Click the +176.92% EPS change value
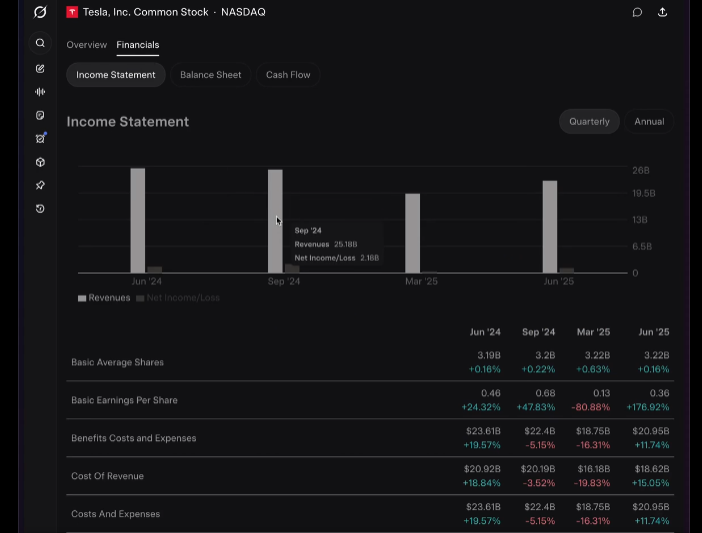Screen dimensions: 702x533 648,407
